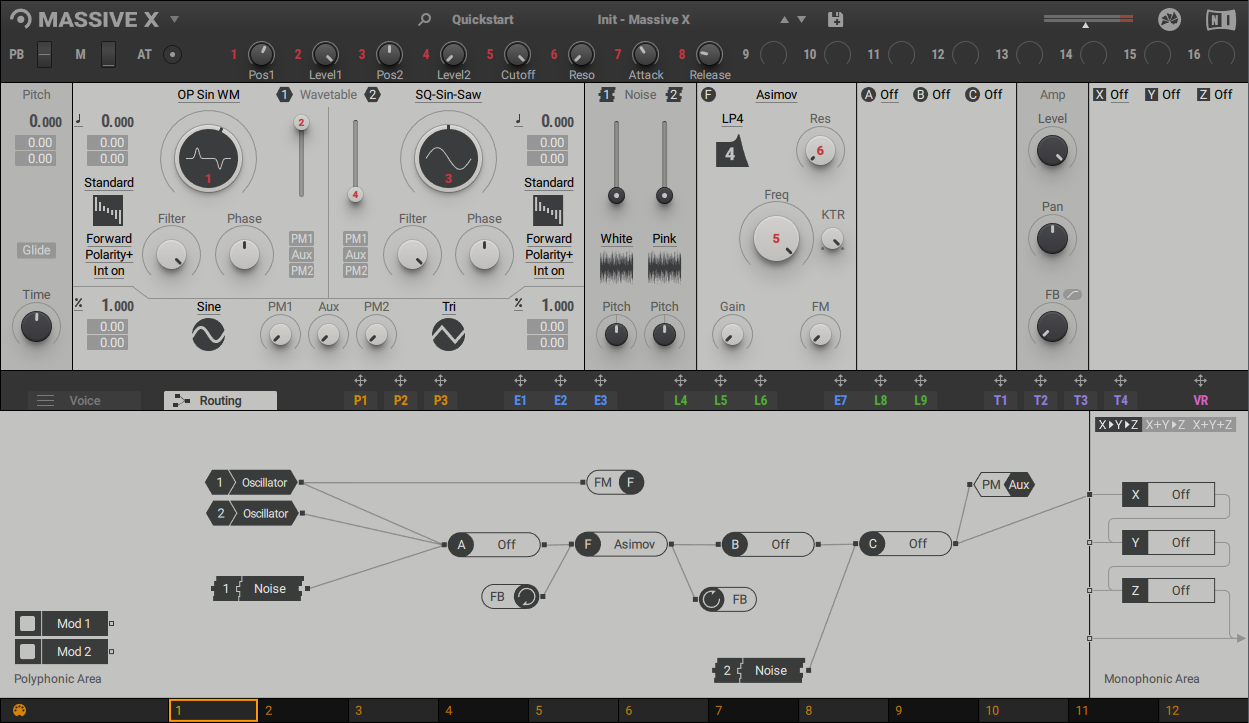Toggle the Mod 1 checkbox
The image size is (1249, 723).
tap(28, 623)
